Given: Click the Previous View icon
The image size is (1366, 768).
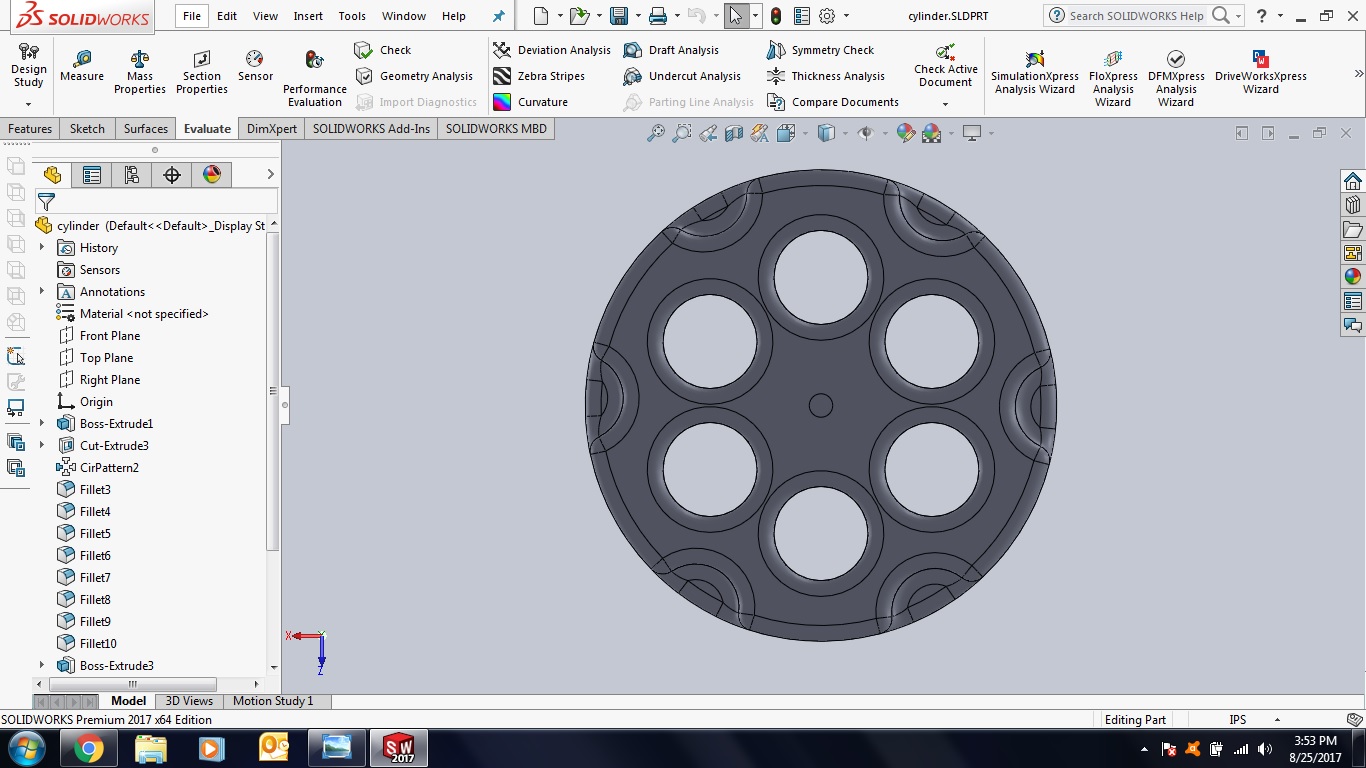Looking at the screenshot, I should click(x=708, y=133).
